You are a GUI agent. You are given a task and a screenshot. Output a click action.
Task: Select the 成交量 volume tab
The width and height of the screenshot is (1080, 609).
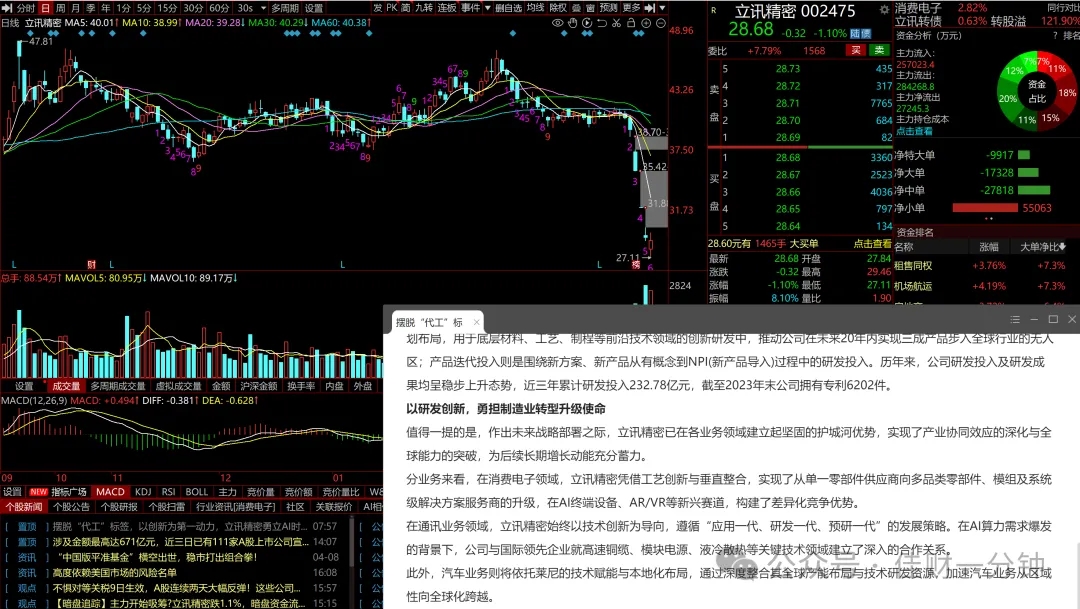(66, 386)
